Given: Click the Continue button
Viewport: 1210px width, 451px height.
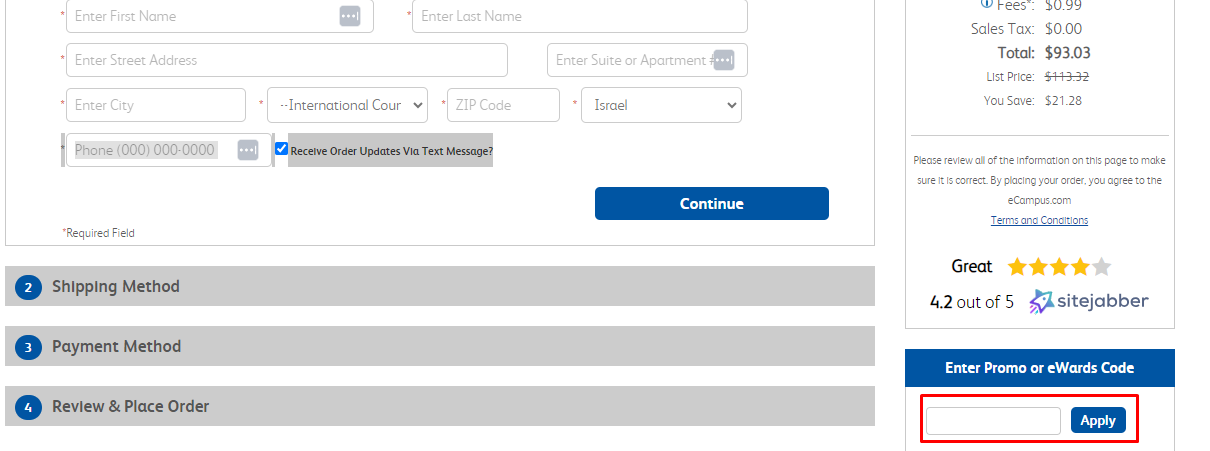Looking at the screenshot, I should pyautogui.click(x=712, y=203).
